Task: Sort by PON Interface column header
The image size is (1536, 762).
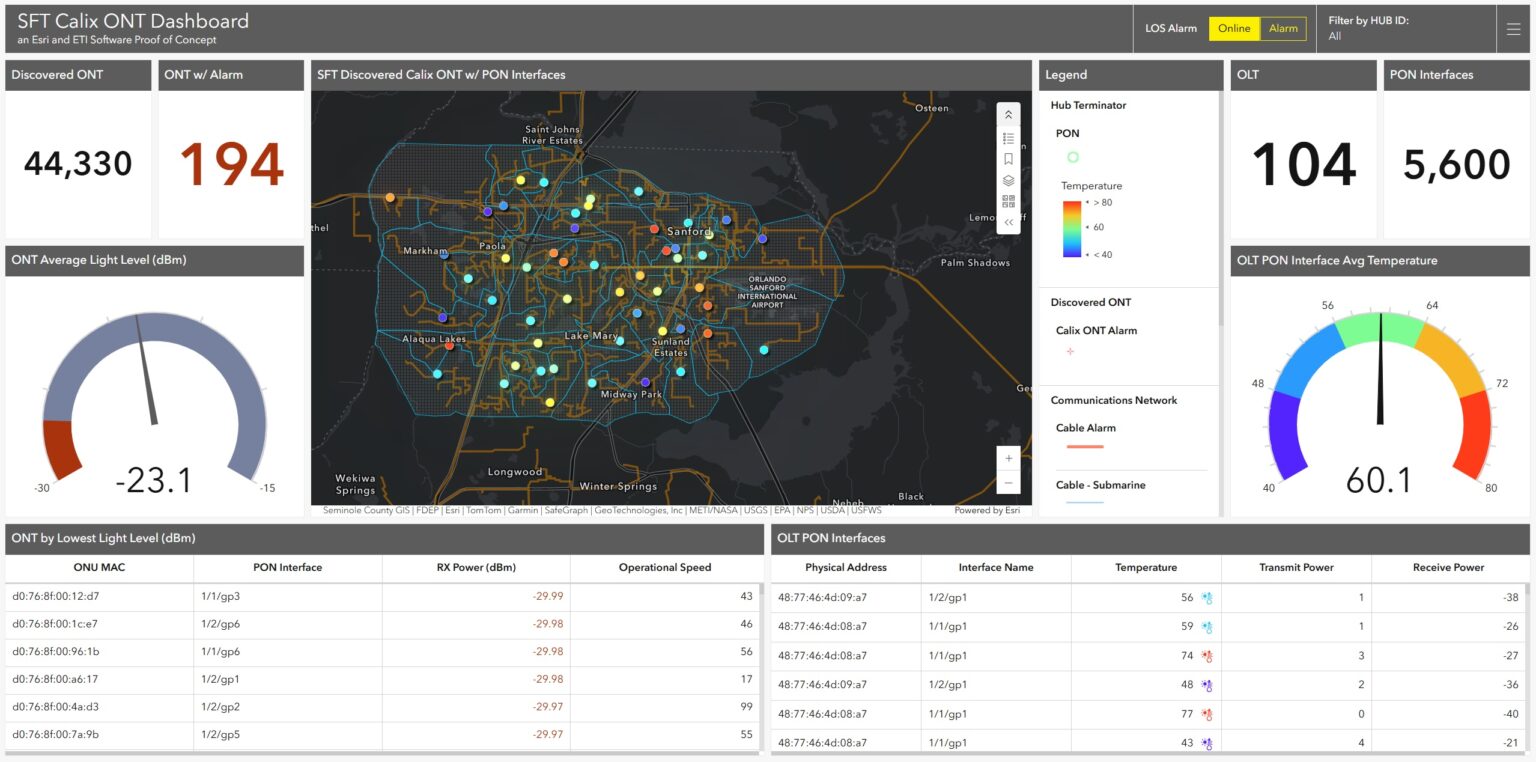Action: [288, 567]
